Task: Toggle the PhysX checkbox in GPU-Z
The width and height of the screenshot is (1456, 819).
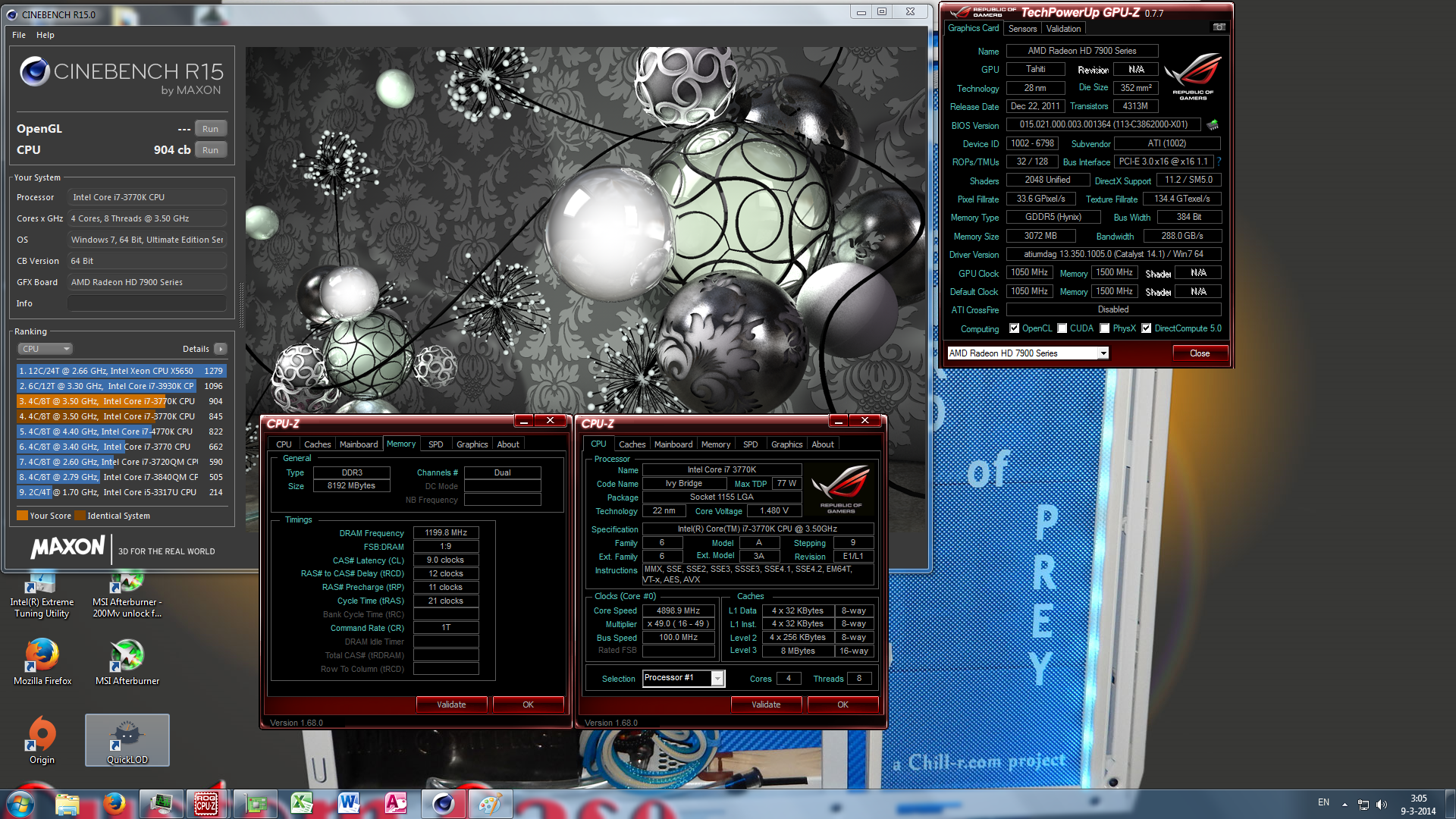Action: click(x=1105, y=328)
